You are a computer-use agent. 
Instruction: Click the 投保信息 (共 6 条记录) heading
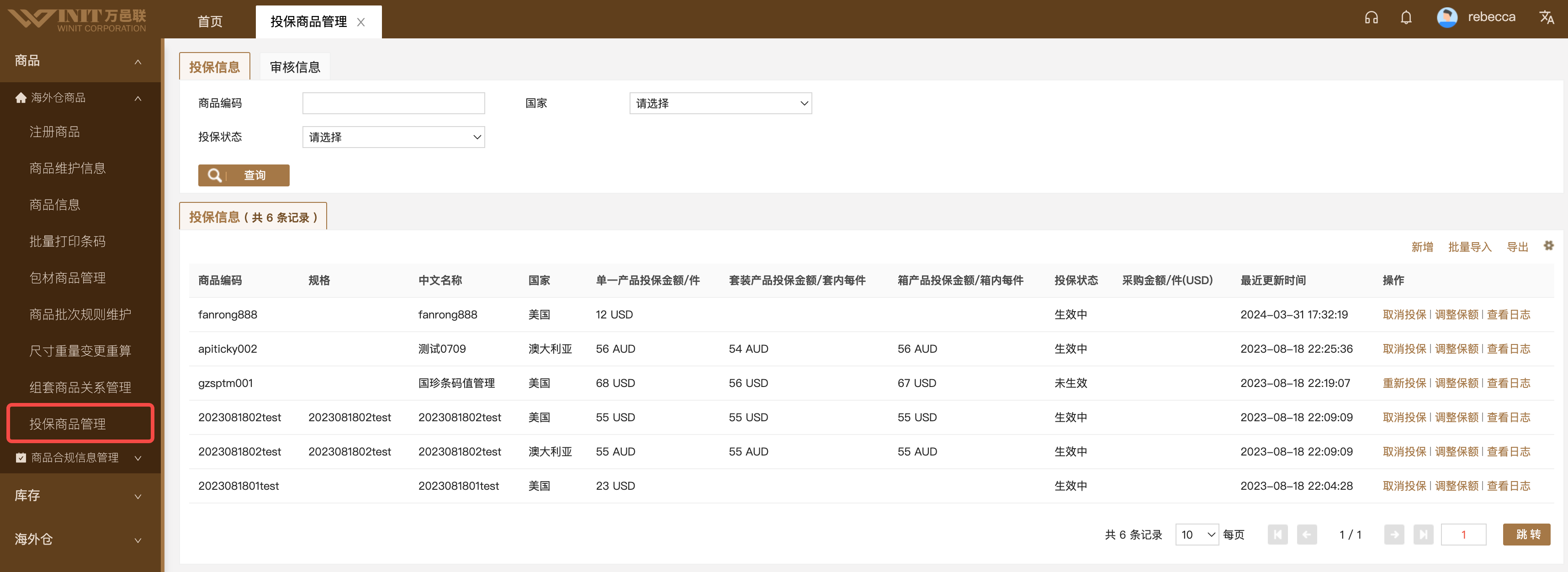coord(253,217)
